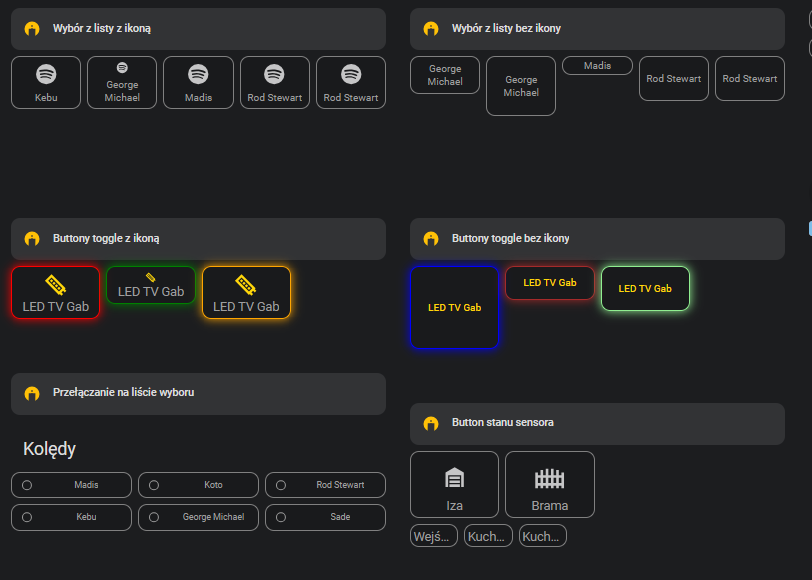Click Spotify icon on George Michael button
Screen dimensions: 812x580
pos(122,68)
